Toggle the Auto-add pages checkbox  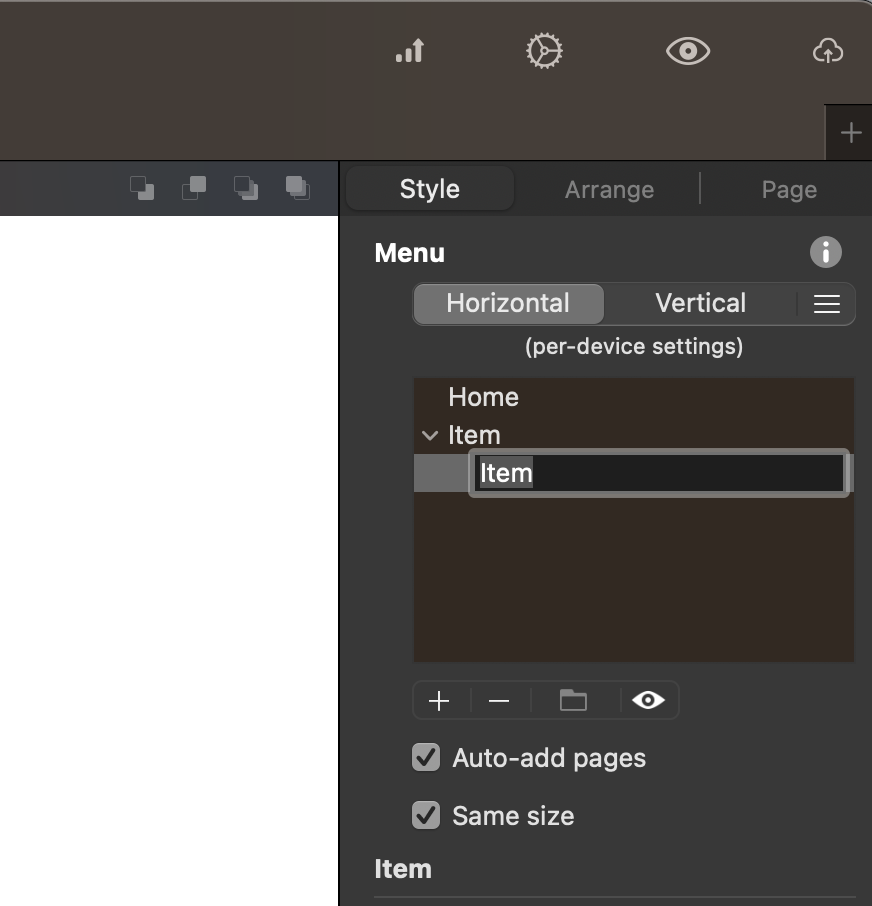[x=426, y=758]
